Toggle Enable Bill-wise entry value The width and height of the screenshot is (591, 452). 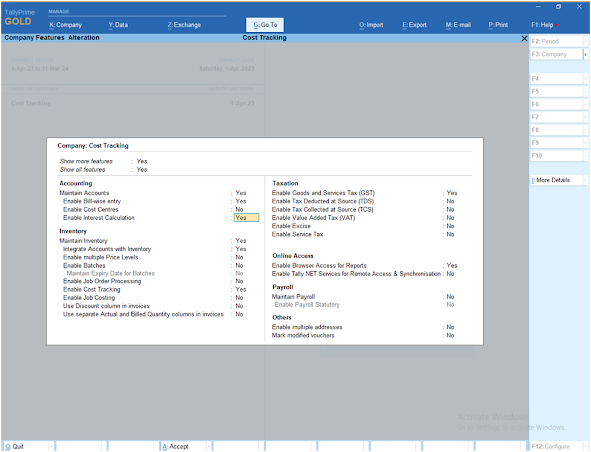coord(241,201)
